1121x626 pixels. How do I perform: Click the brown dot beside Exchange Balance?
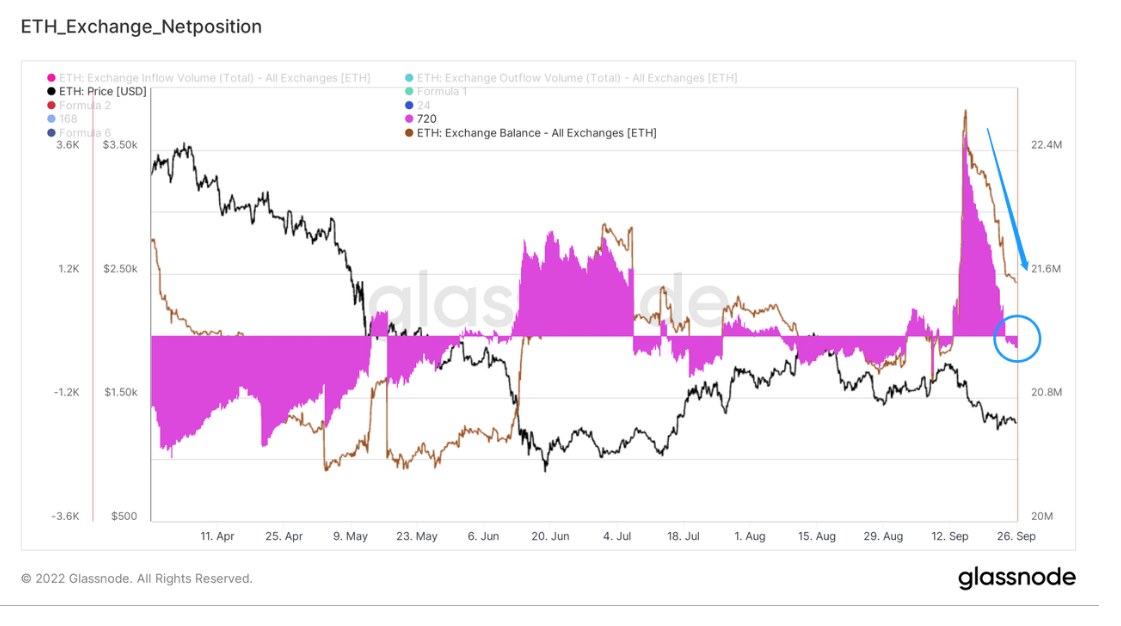click(409, 133)
